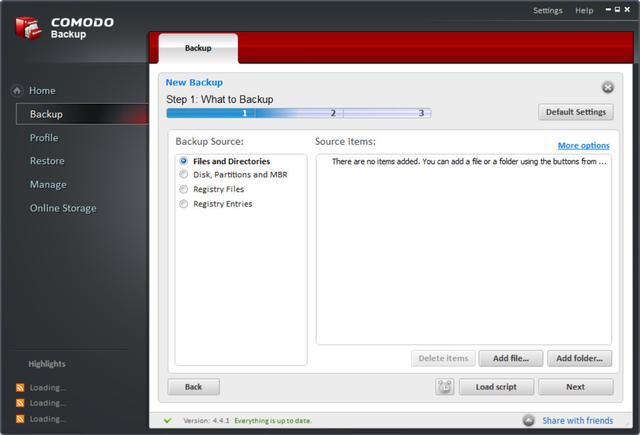The height and width of the screenshot is (435, 640).
Task: Click the third RSS feed icon under Highlights
Action: pos(19,419)
